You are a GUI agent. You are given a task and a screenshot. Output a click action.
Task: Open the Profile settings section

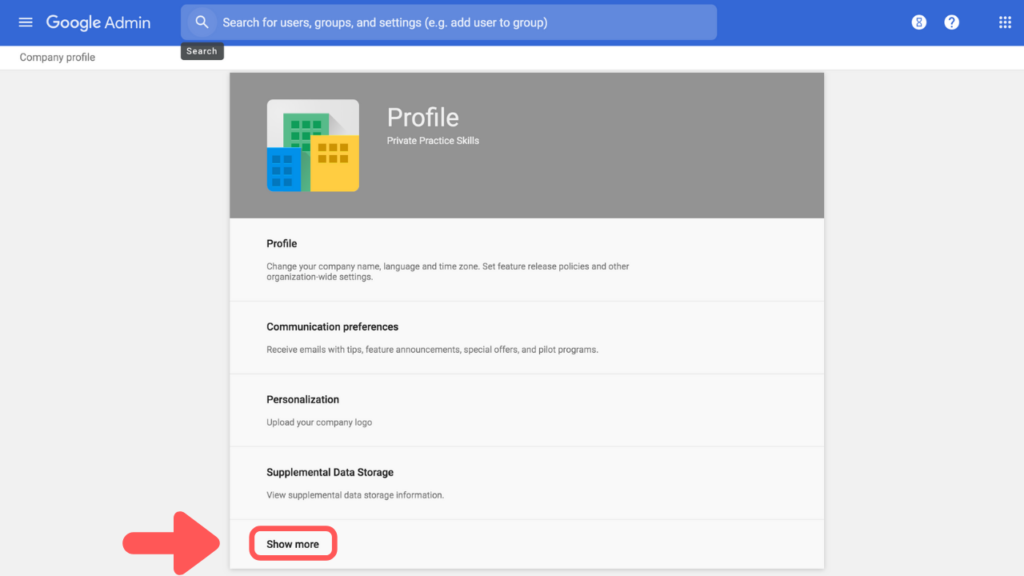[281, 243]
